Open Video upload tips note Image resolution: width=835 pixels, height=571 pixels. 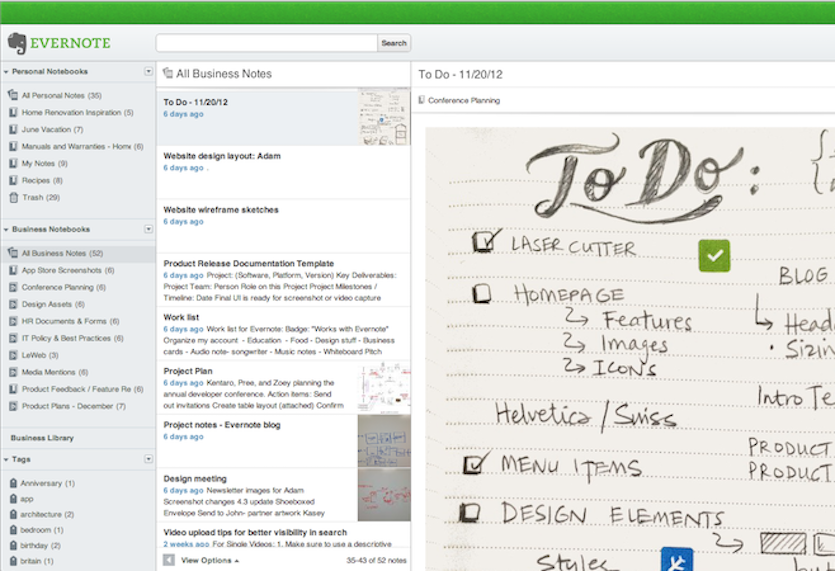[x=284, y=535]
